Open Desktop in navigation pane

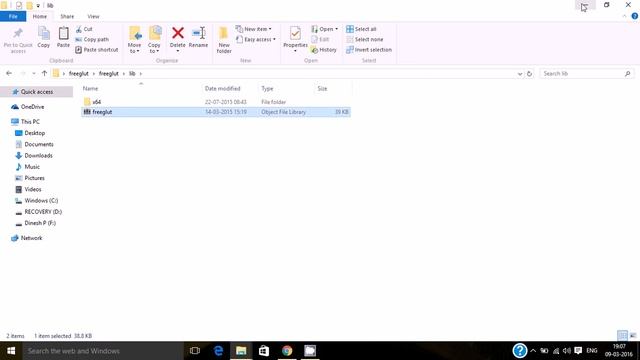[35, 133]
